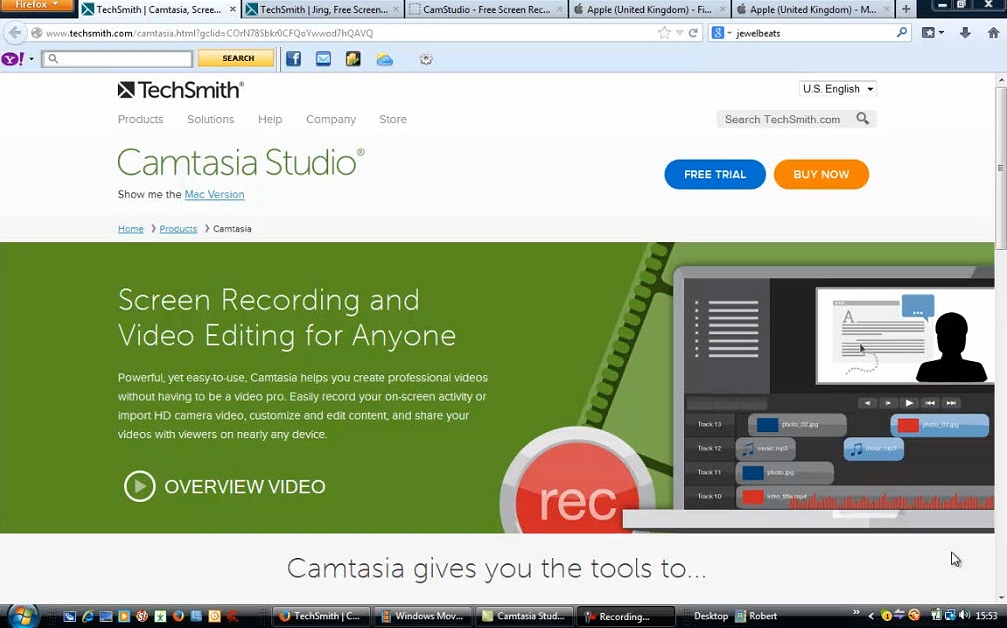Click the search magnifier in the Google box
The height and width of the screenshot is (628, 1007).
tap(902, 32)
